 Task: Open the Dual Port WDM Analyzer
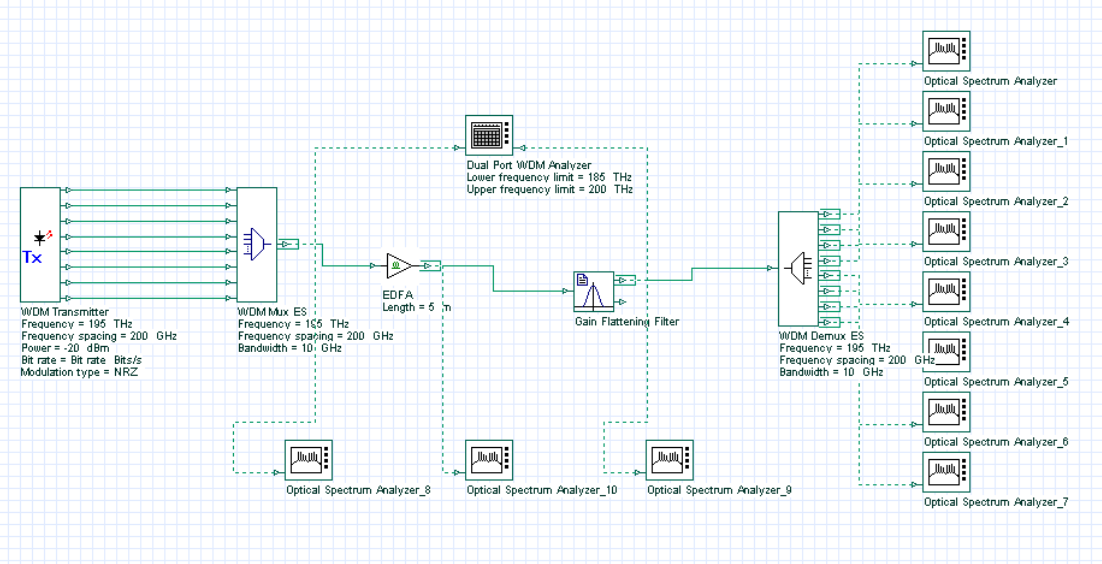pyautogui.click(x=489, y=134)
